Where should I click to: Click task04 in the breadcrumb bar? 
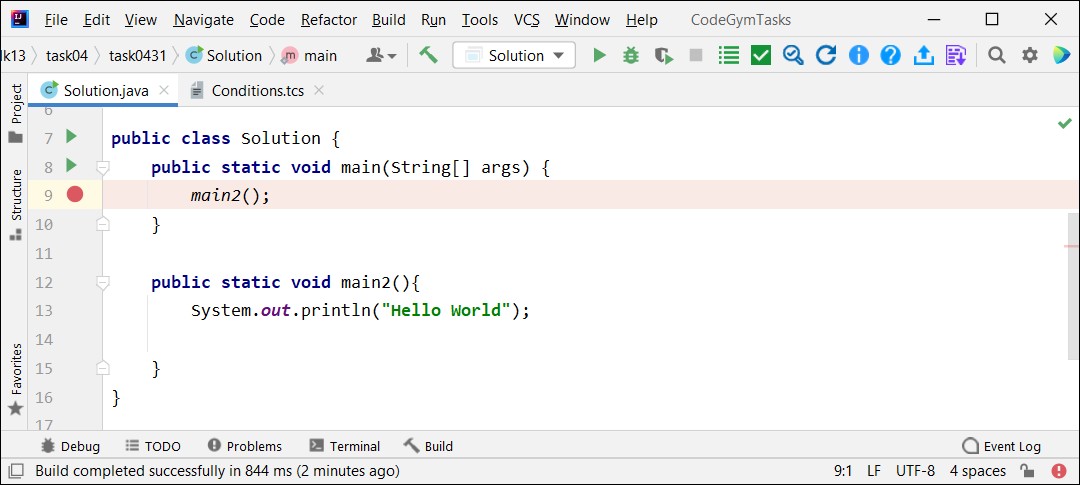click(x=67, y=55)
